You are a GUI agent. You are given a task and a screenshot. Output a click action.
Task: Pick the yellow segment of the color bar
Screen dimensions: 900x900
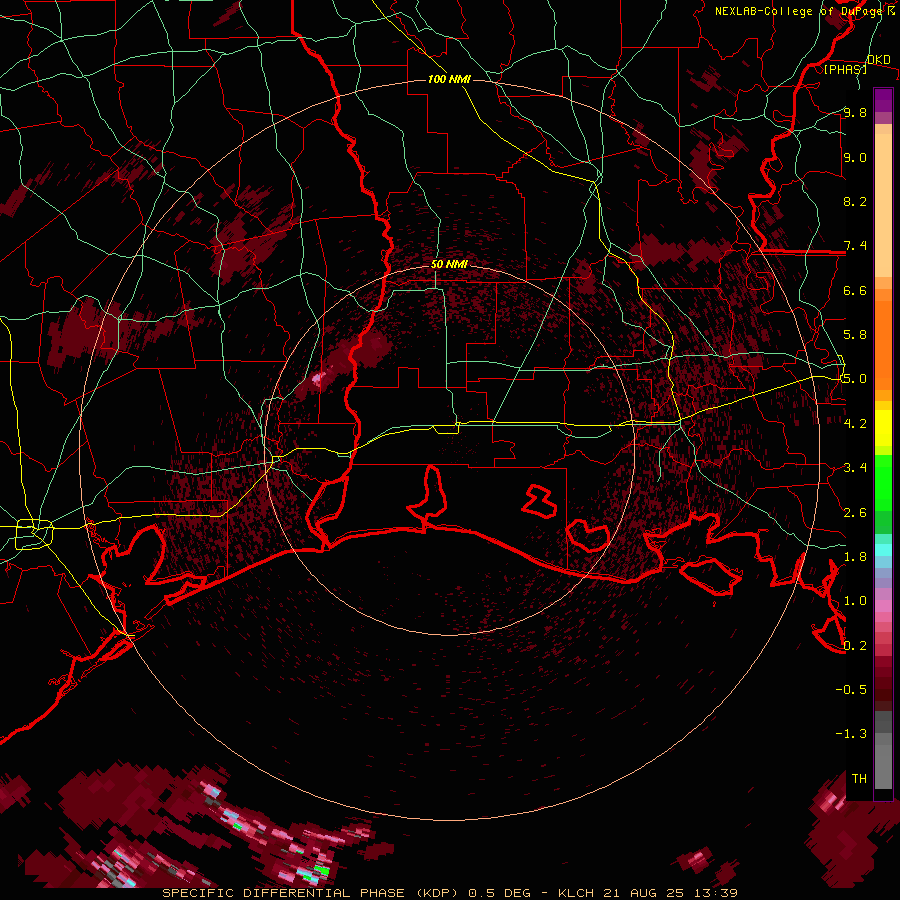[x=883, y=428]
